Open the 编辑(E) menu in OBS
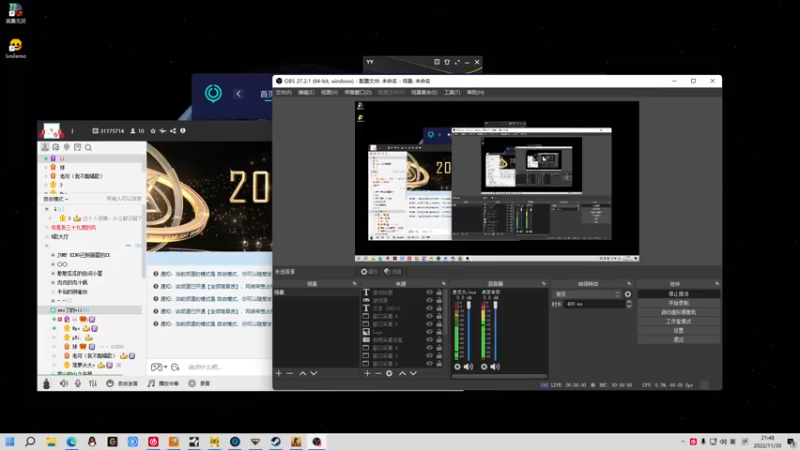Image resolution: width=800 pixels, height=450 pixels. click(306, 92)
